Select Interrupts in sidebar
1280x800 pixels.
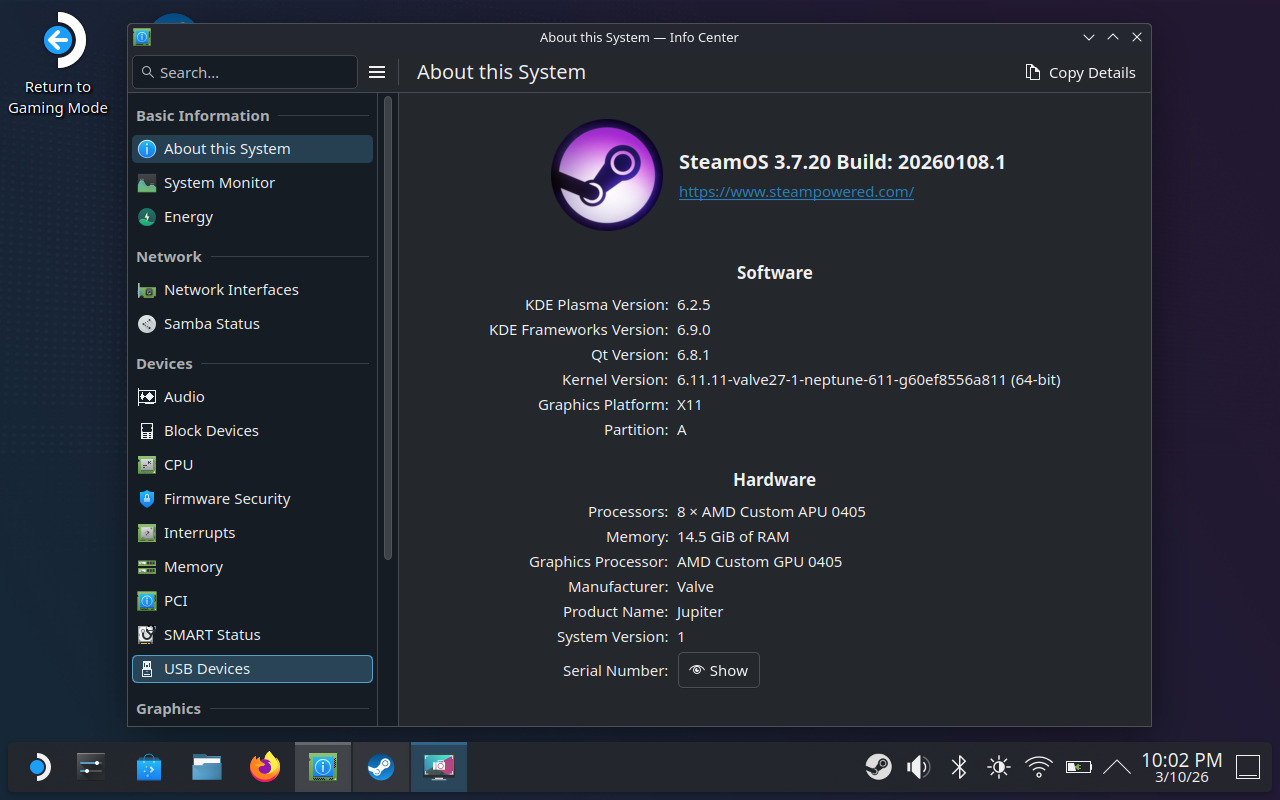pyautogui.click(x=252, y=533)
